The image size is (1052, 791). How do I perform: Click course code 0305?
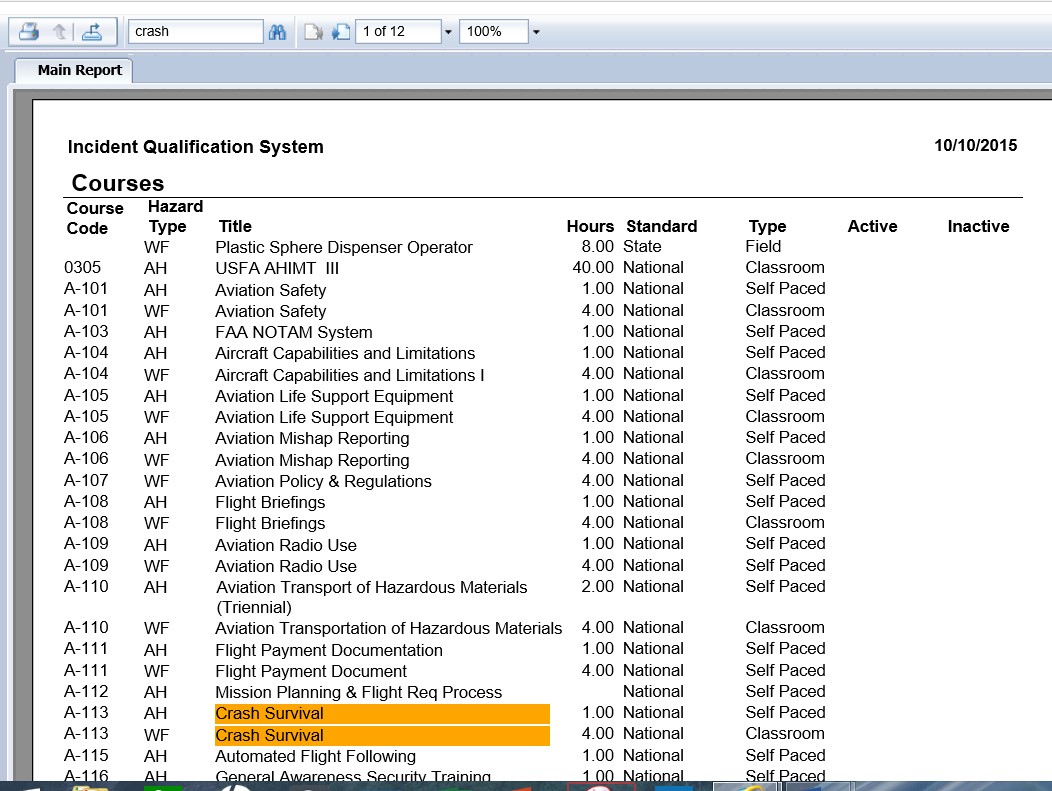[x=83, y=267]
